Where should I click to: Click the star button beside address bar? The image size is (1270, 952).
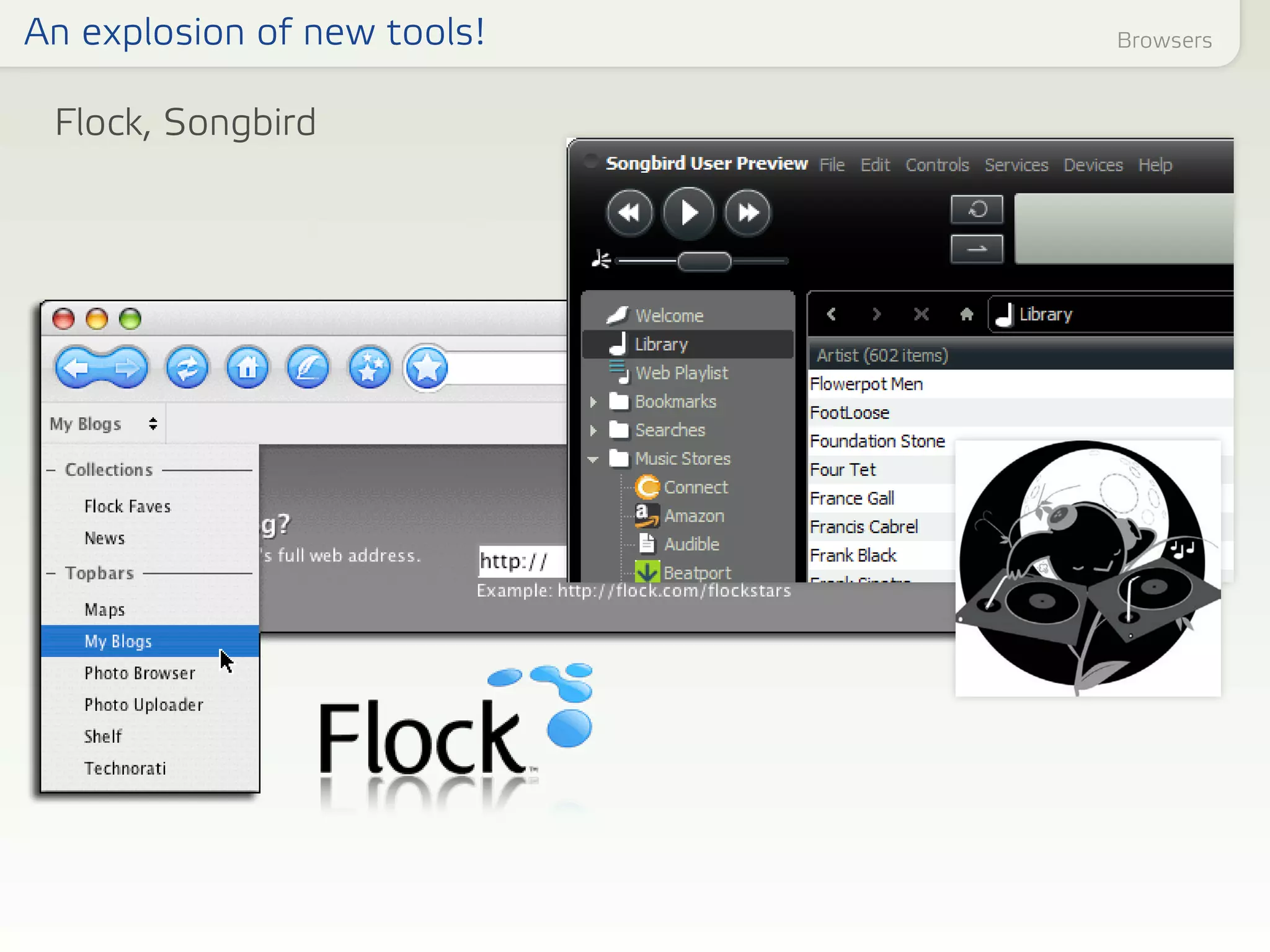427,368
